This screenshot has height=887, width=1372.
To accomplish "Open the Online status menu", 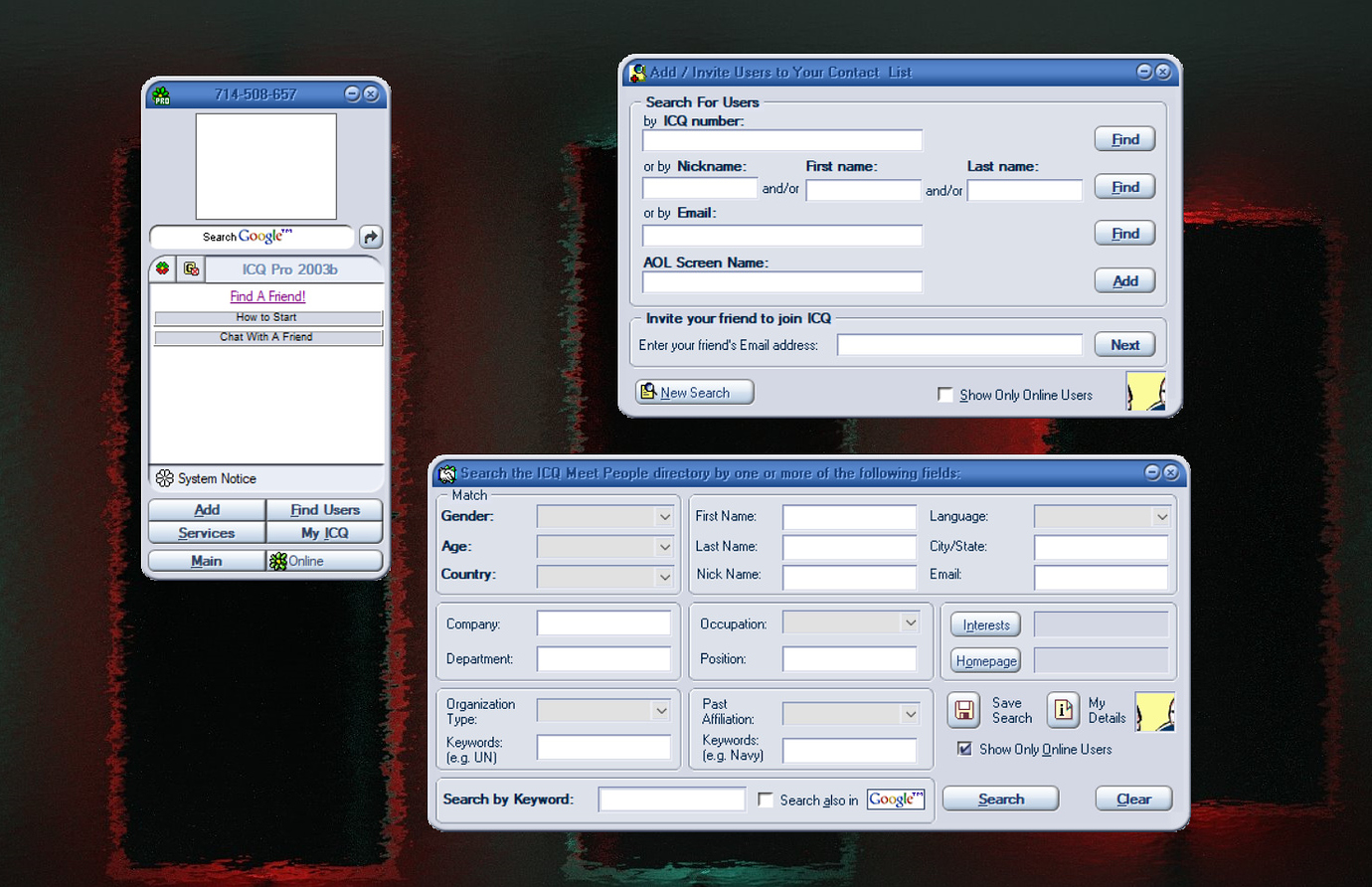I will point(325,561).
